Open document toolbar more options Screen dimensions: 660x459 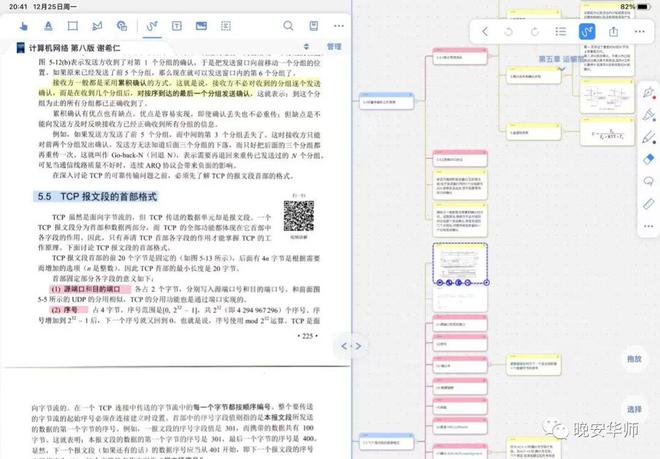[x=339, y=26]
